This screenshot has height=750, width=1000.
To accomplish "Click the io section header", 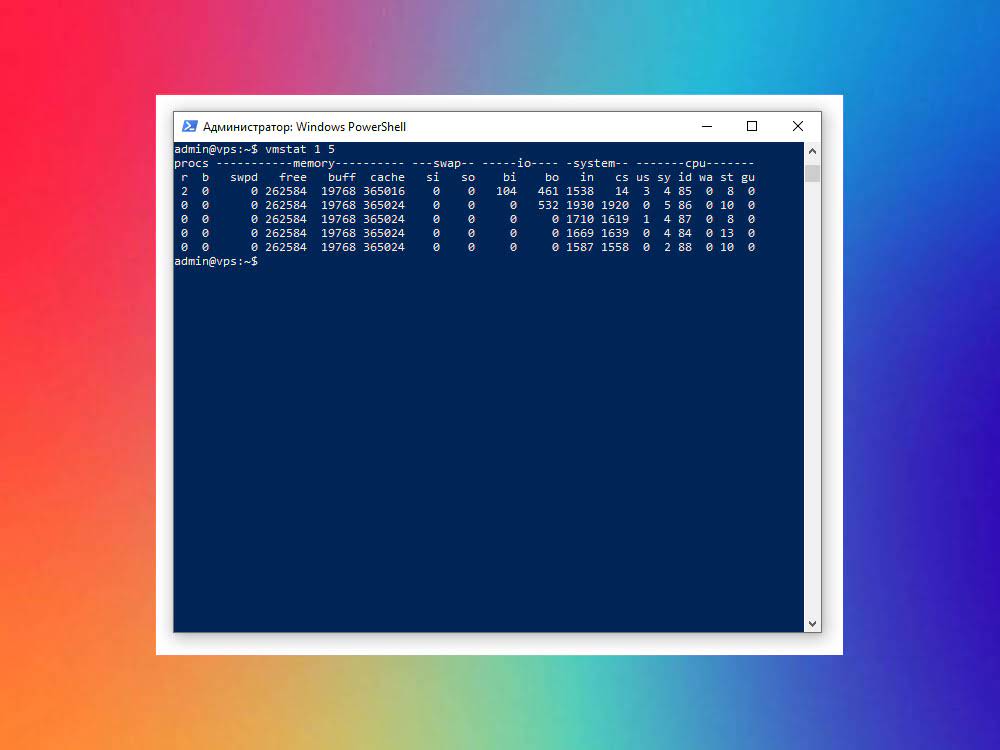I will tap(525, 162).
